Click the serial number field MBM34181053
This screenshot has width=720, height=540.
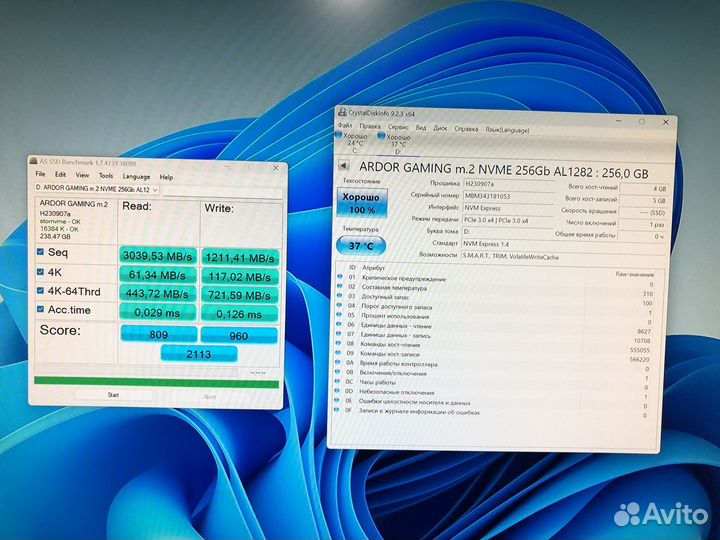tap(508, 196)
